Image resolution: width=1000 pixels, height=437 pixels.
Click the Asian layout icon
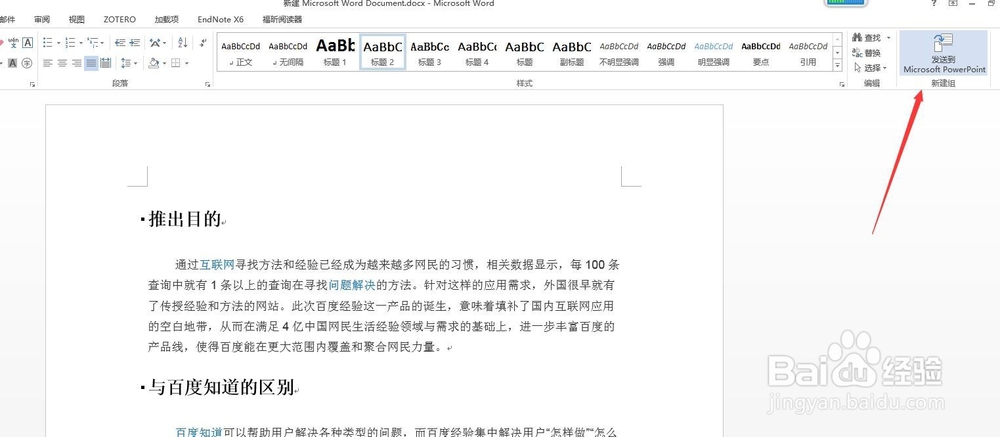[155, 43]
